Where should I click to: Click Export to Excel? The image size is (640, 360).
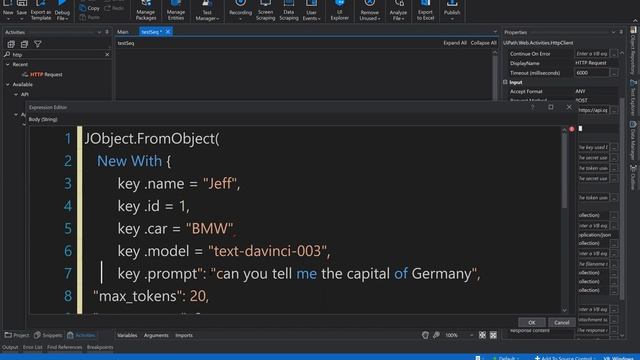click(x=425, y=10)
